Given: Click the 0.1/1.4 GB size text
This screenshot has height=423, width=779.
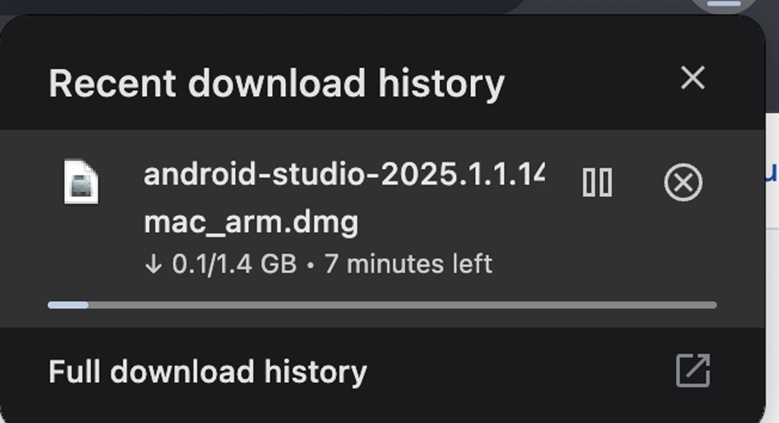Looking at the screenshot, I should [234, 265].
